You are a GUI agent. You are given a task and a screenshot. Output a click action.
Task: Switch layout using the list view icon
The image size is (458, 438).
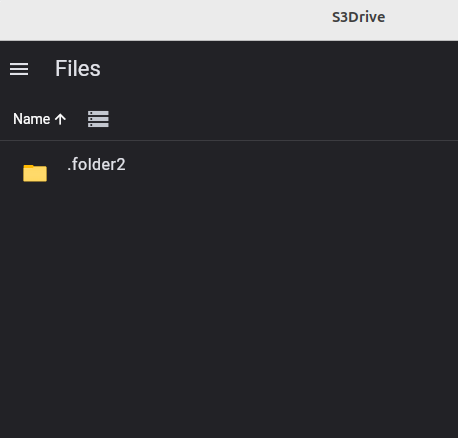tap(98, 119)
